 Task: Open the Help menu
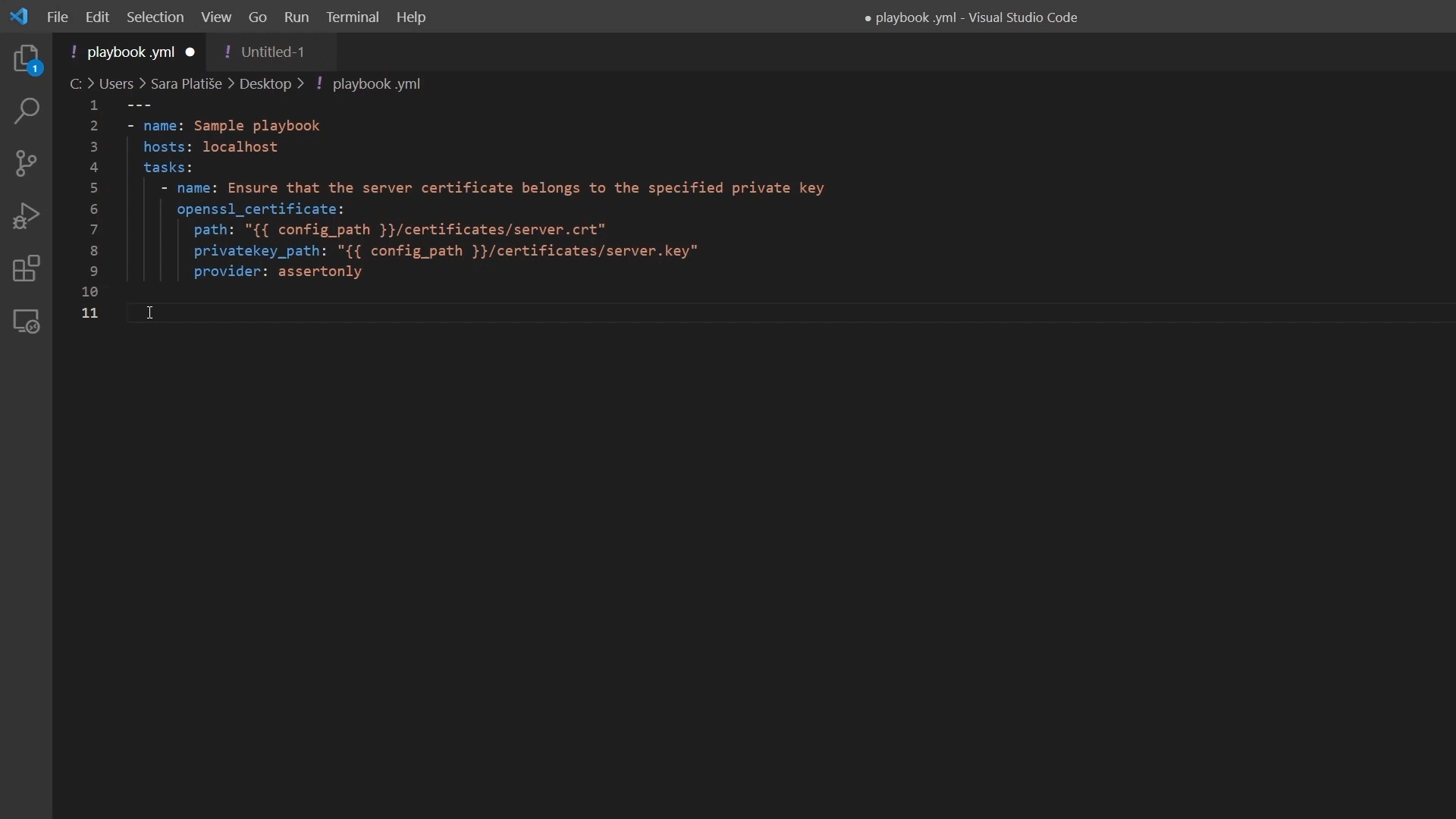[x=412, y=17]
